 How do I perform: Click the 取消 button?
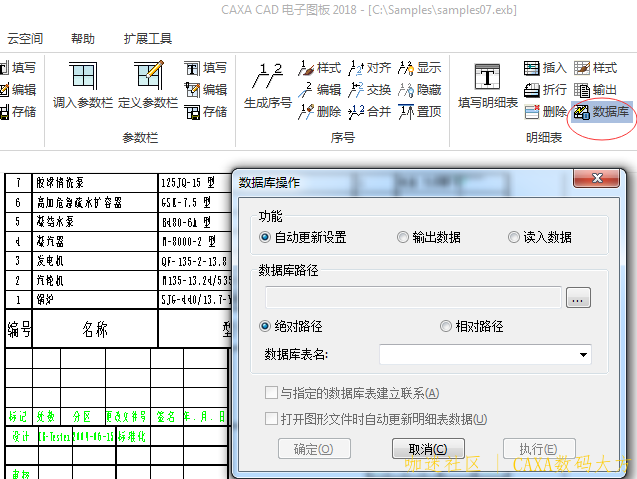coord(427,449)
